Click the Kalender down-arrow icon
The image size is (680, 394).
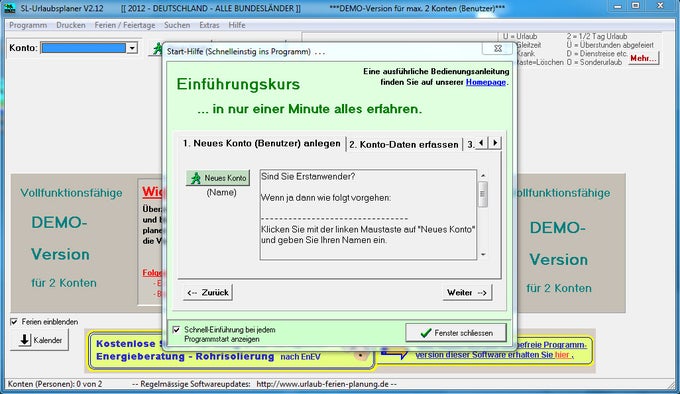coord(25,340)
